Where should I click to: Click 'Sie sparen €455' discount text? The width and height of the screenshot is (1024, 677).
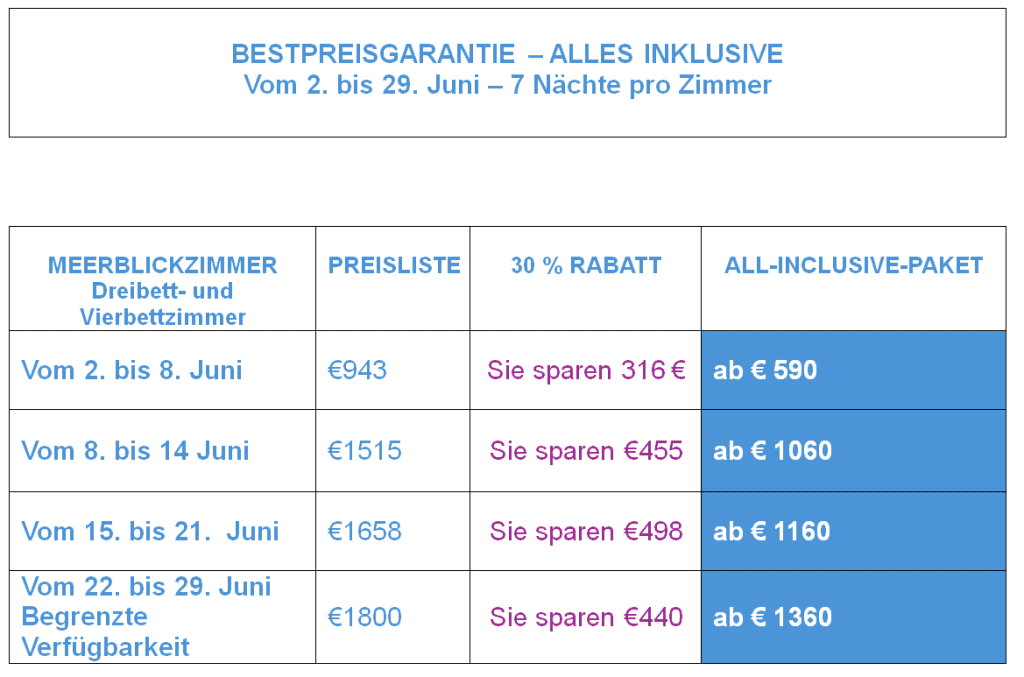click(x=586, y=451)
